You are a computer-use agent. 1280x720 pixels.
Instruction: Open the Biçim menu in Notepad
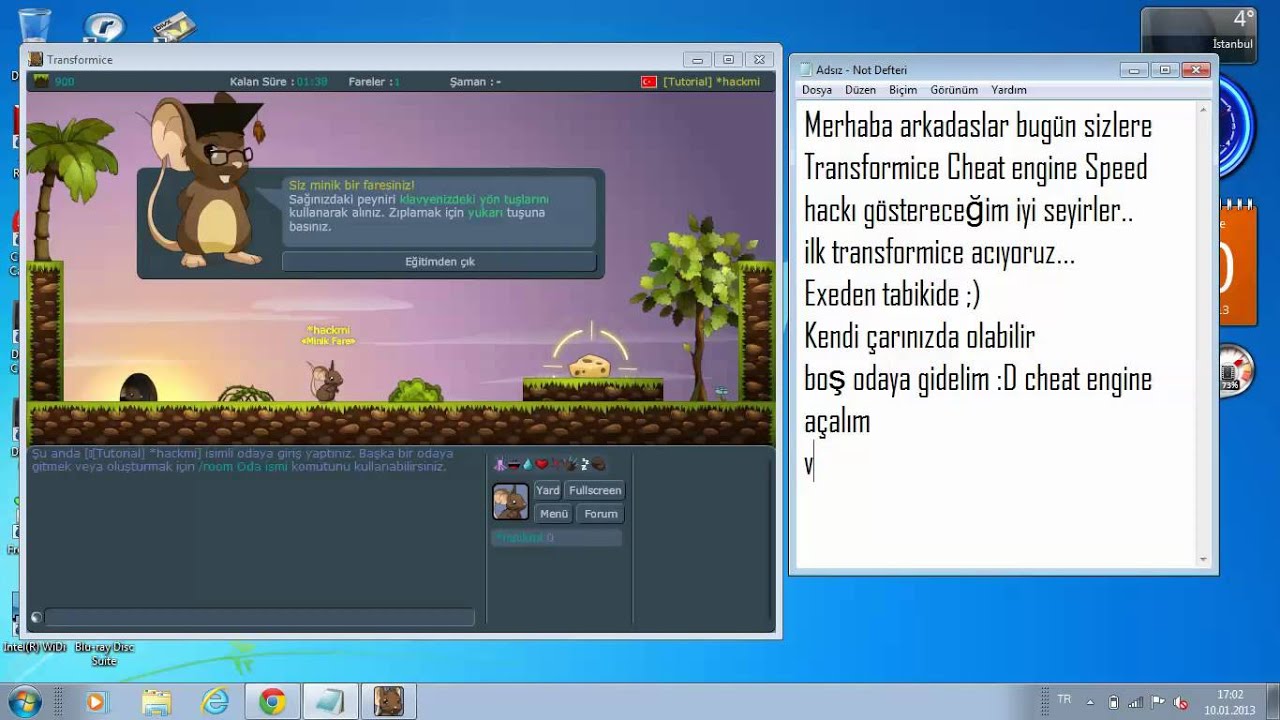pyautogui.click(x=903, y=90)
